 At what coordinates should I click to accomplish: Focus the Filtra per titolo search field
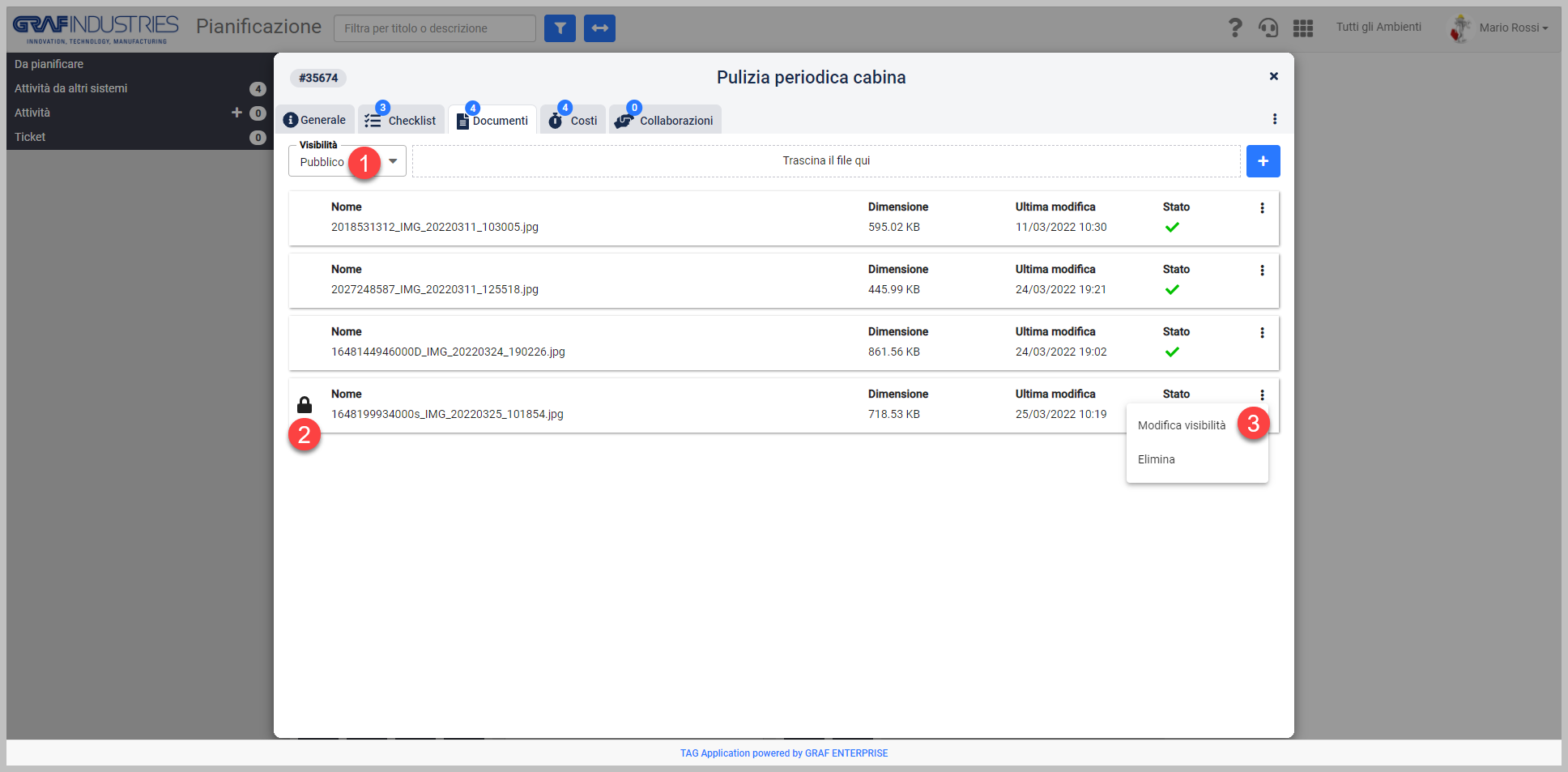tap(435, 28)
